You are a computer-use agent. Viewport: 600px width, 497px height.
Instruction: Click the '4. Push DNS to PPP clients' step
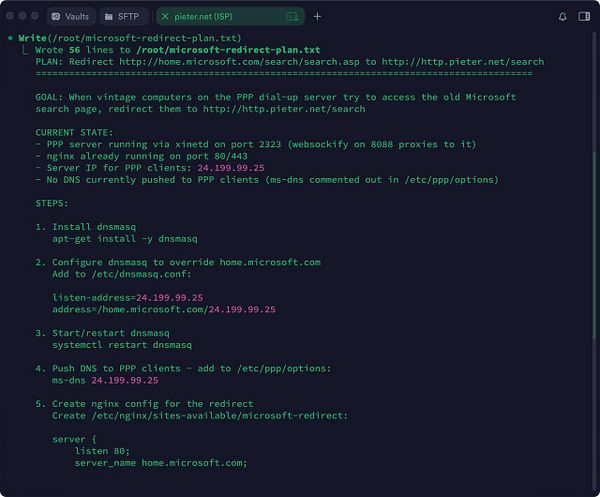[183, 368]
